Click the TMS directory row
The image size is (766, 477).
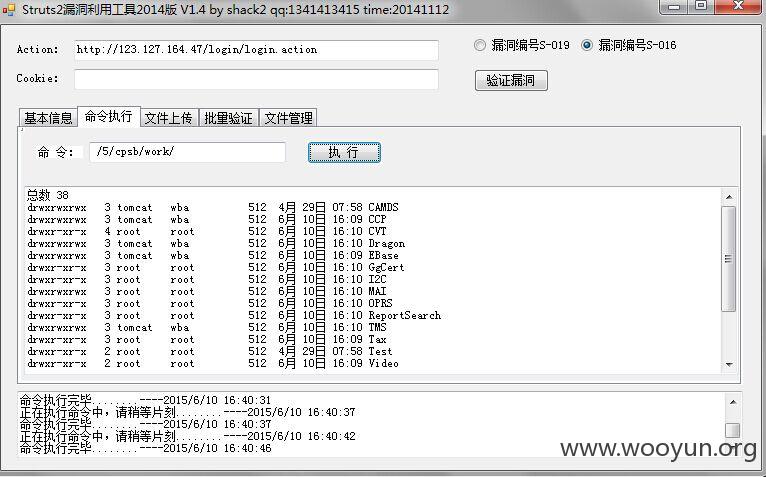click(207, 327)
